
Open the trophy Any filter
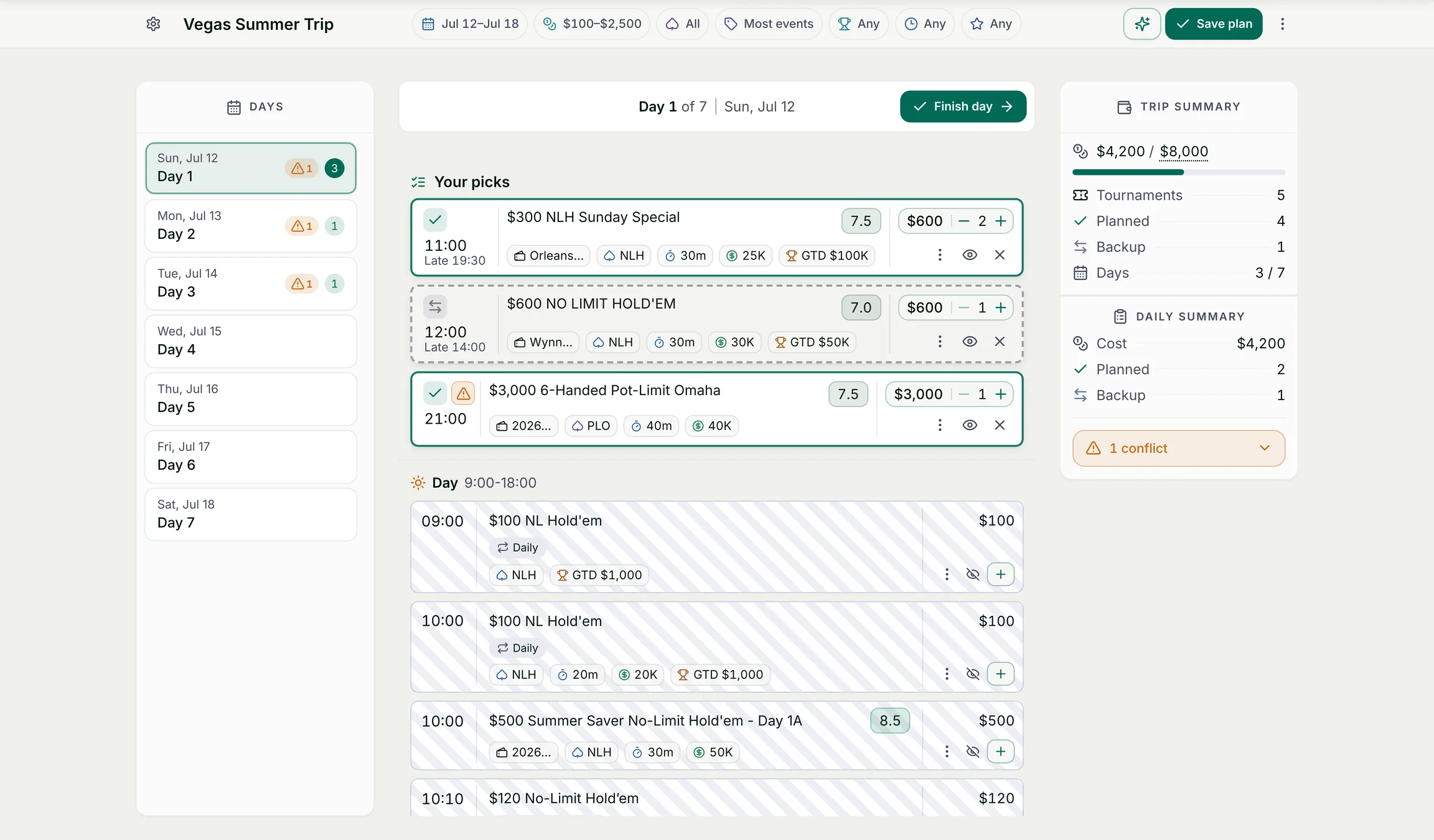pos(858,24)
